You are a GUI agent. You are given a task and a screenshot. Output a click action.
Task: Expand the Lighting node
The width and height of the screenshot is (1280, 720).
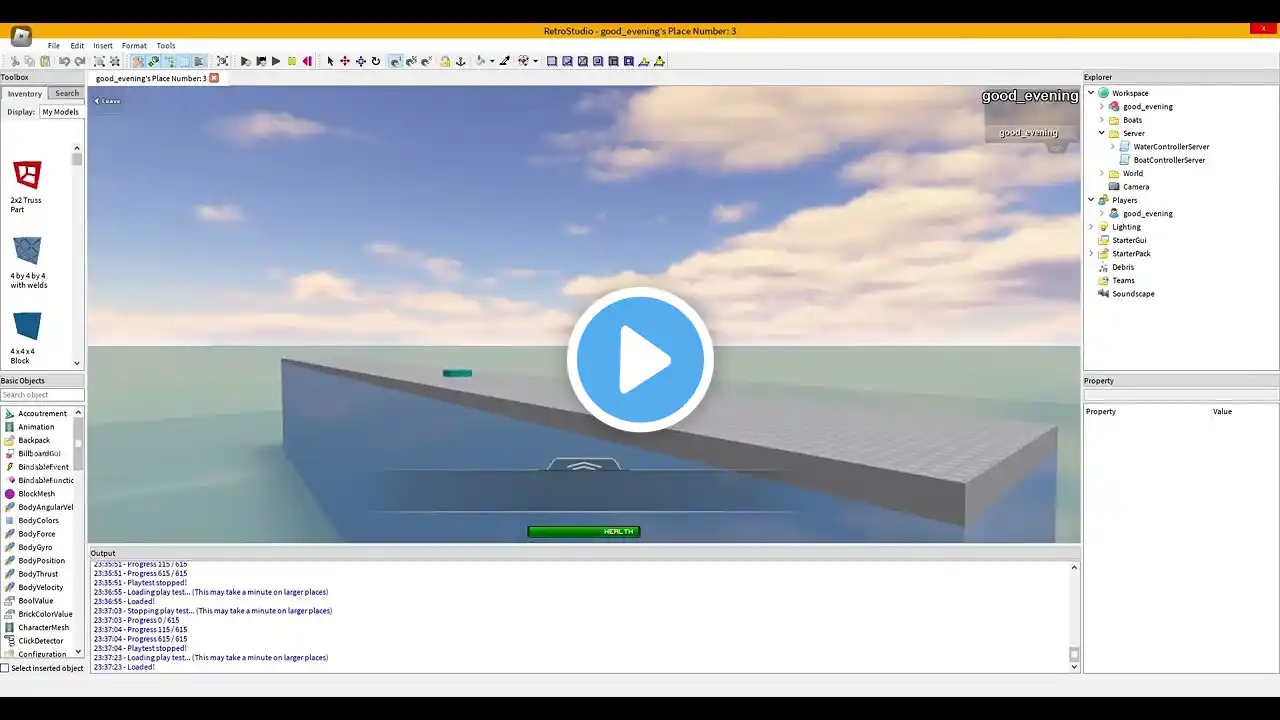click(x=1091, y=227)
